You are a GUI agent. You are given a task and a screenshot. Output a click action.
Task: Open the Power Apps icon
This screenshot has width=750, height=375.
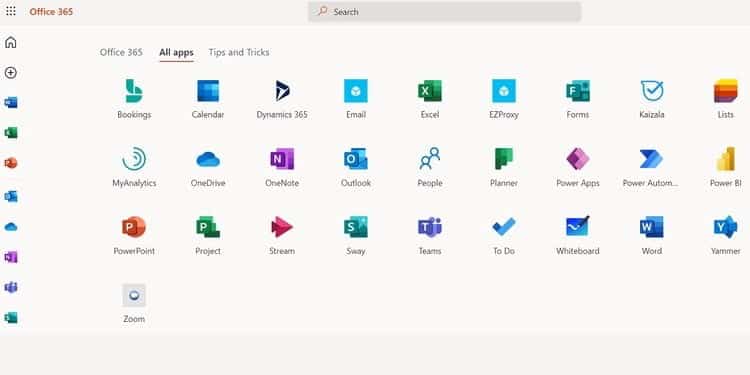click(578, 159)
